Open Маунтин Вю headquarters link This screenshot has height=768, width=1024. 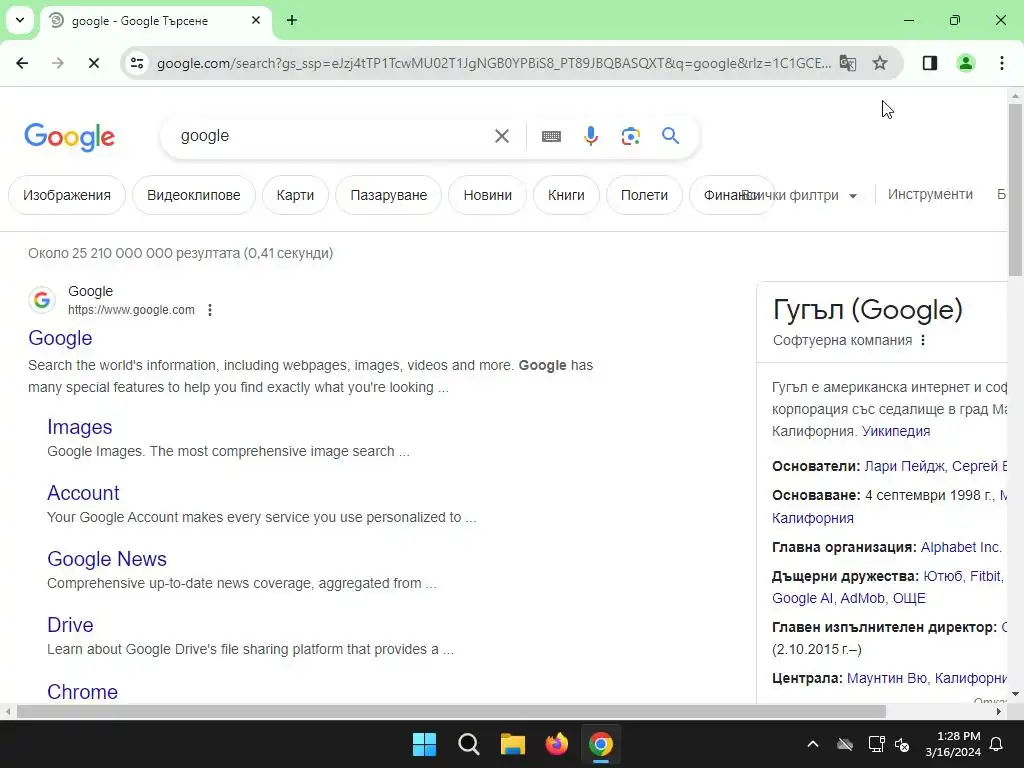(x=887, y=678)
